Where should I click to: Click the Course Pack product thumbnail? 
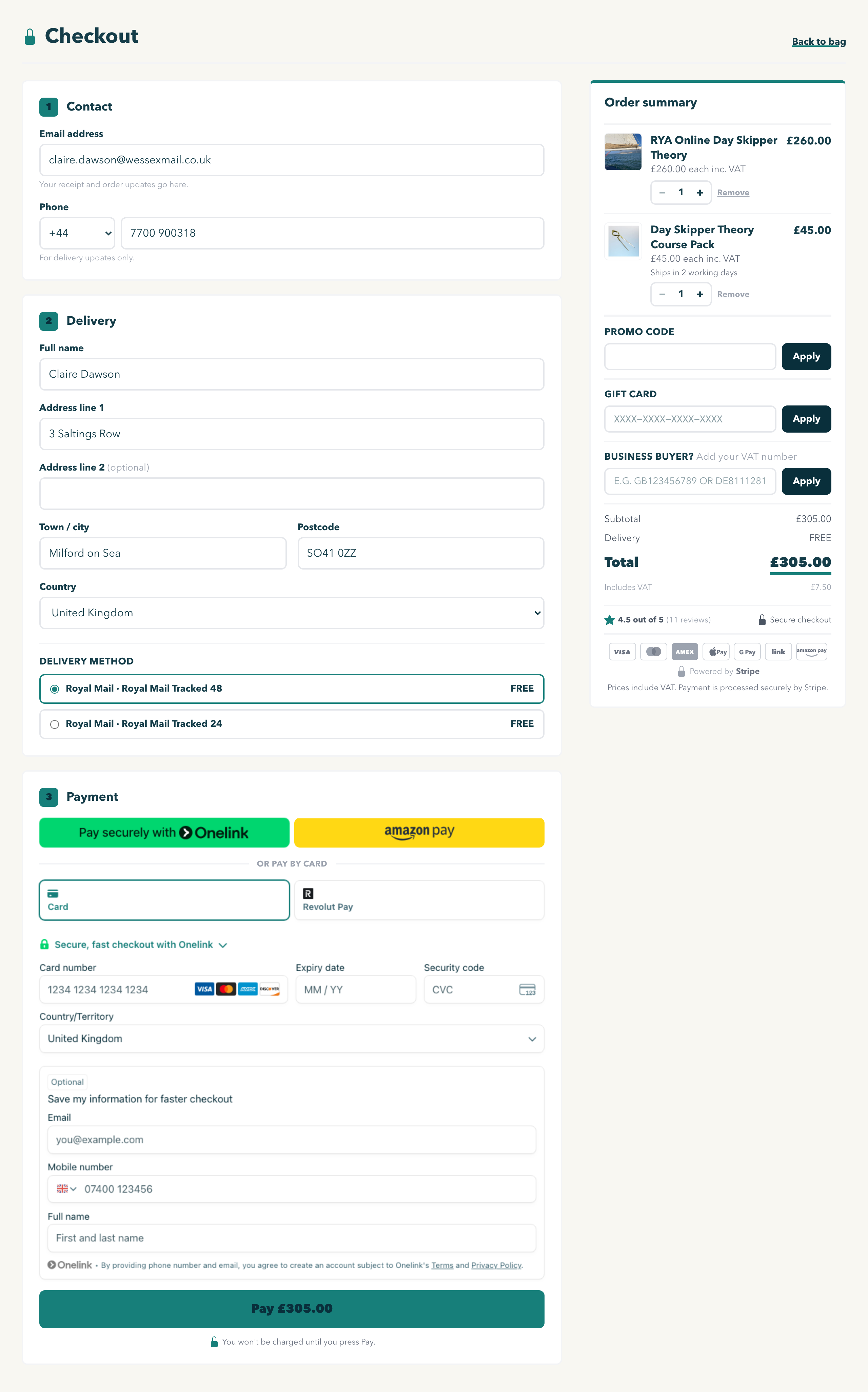[x=623, y=241]
